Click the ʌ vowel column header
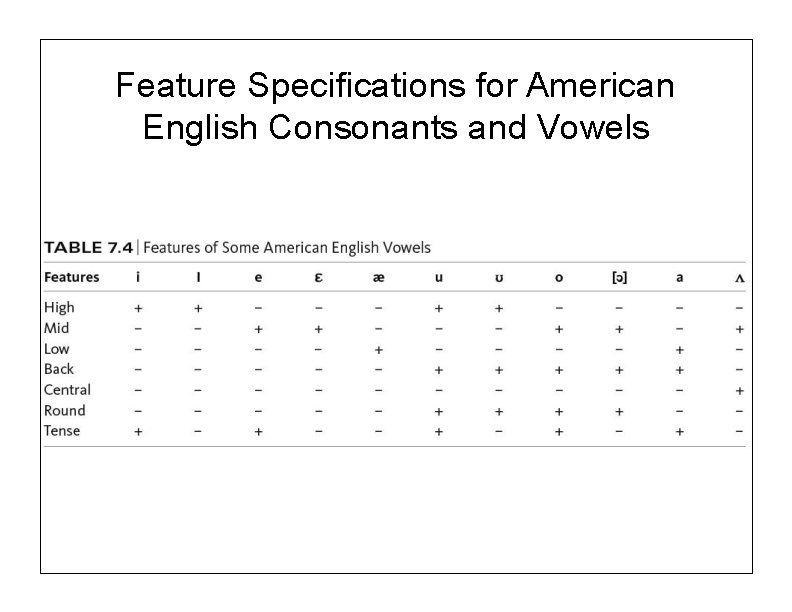 [738, 277]
